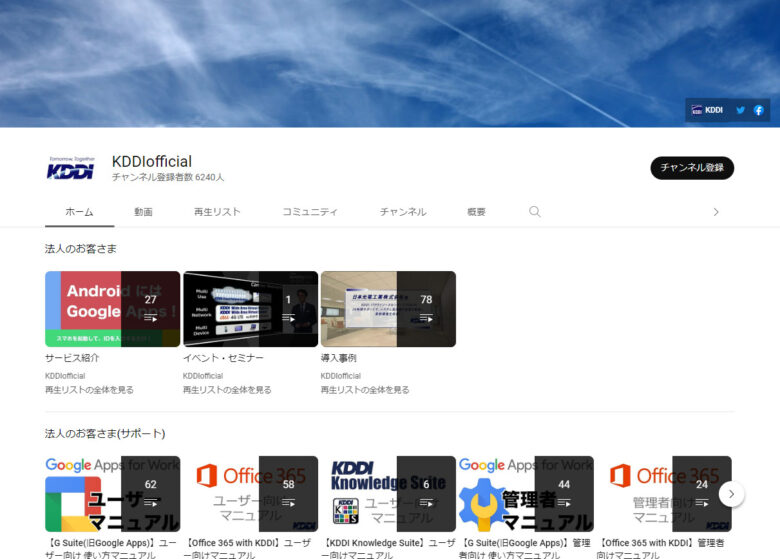The width and height of the screenshot is (780, 559).
Task: Click the 【KDDI Knowledge Suite】ユーザー向けマニュアル title
Action: point(388,549)
